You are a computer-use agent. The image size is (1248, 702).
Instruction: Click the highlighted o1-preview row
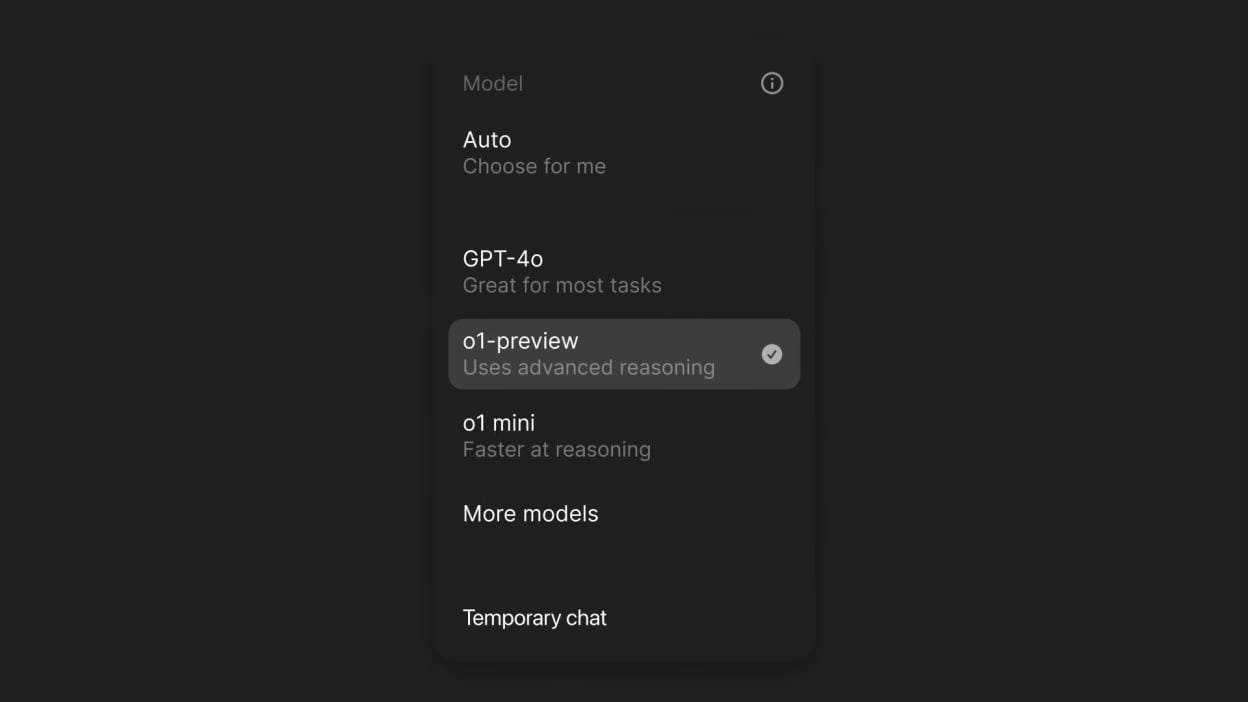click(x=624, y=354)
